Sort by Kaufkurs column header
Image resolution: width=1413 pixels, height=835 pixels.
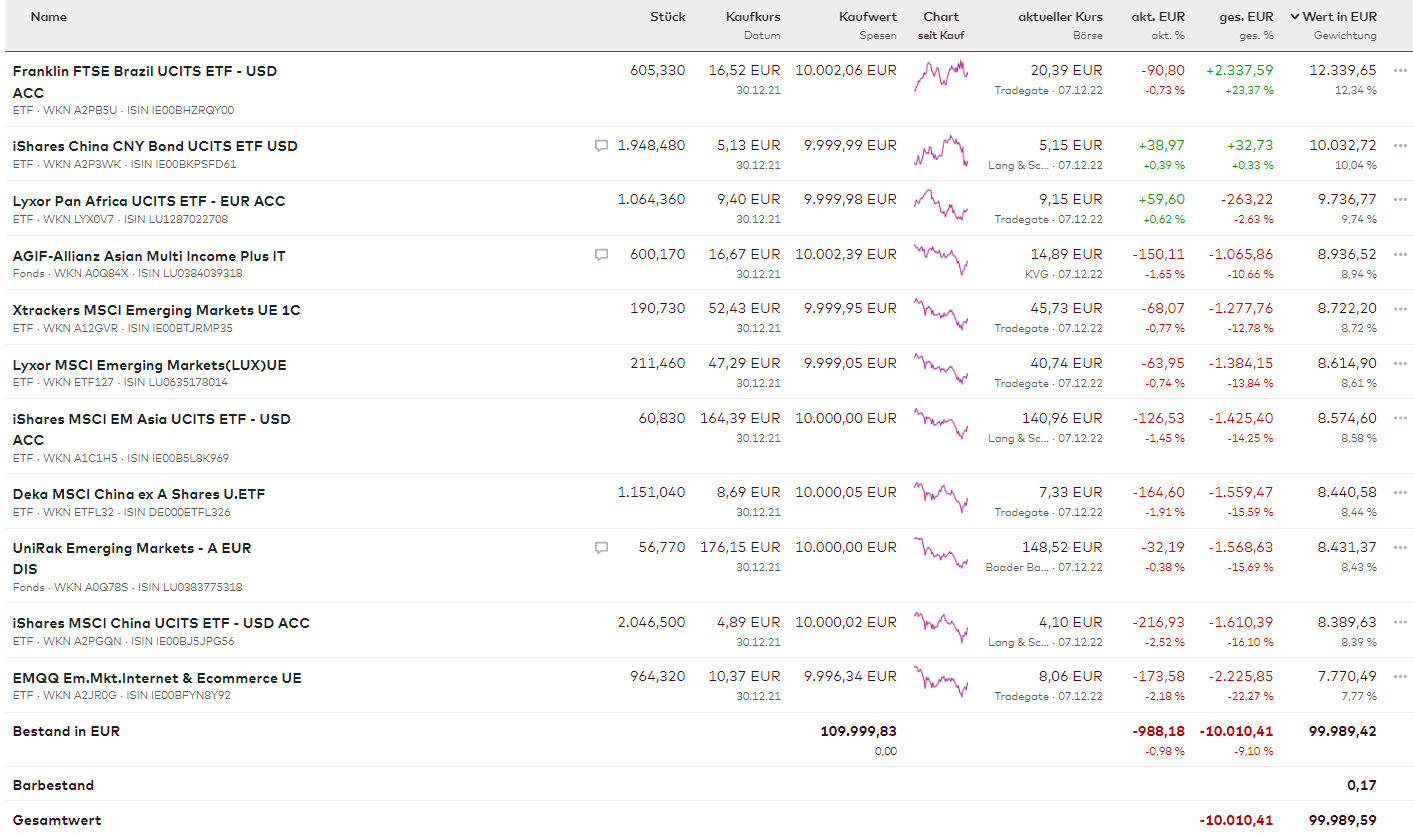click(753, 17)
